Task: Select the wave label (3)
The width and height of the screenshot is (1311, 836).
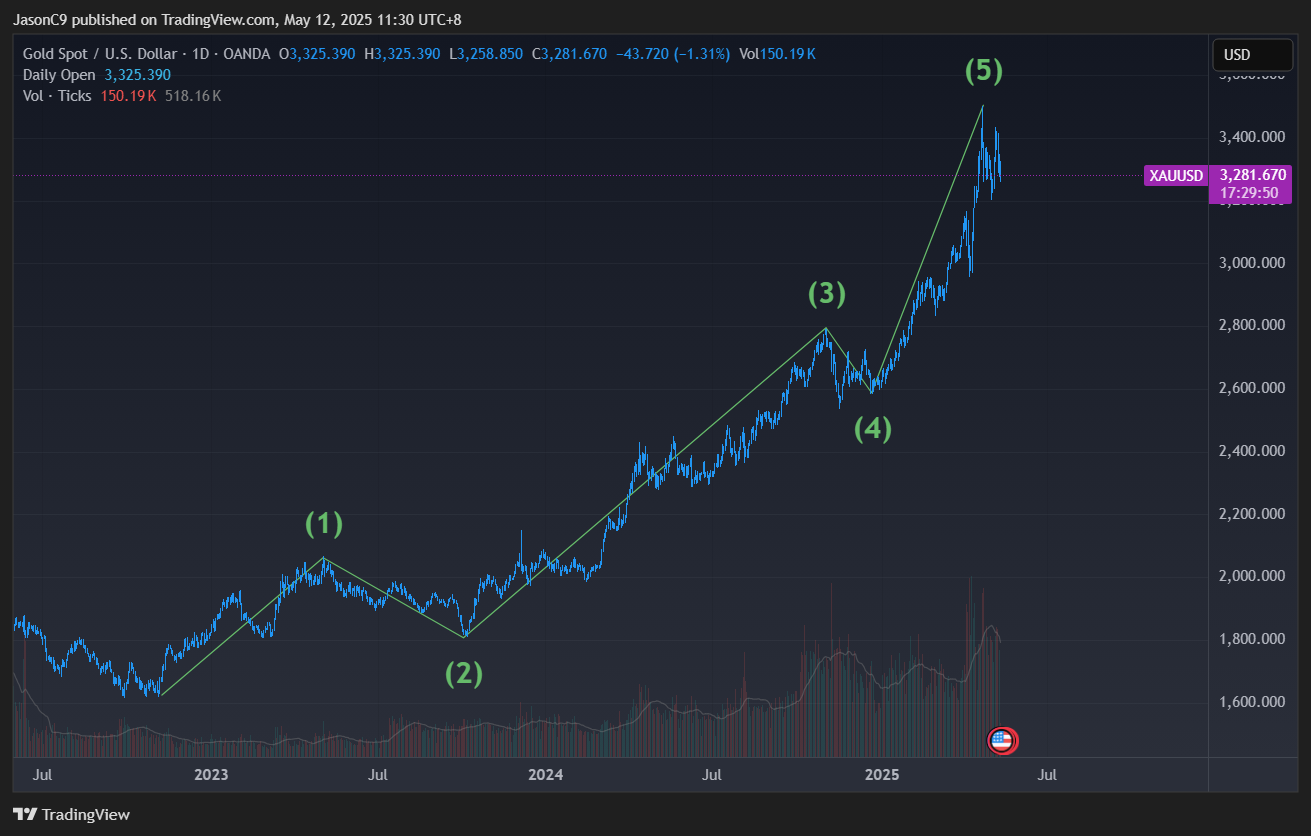Action: [827, 293]
